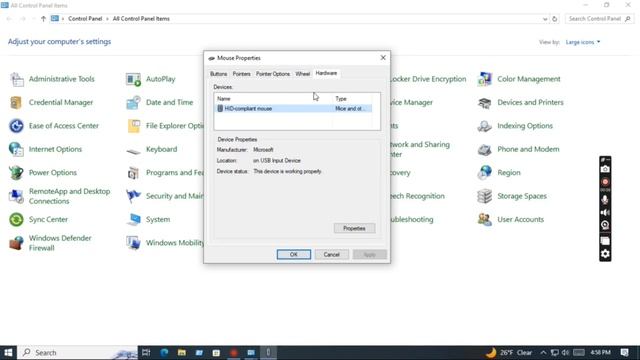Open the notification center
640x360 pixels.
[x=624, y=353]
